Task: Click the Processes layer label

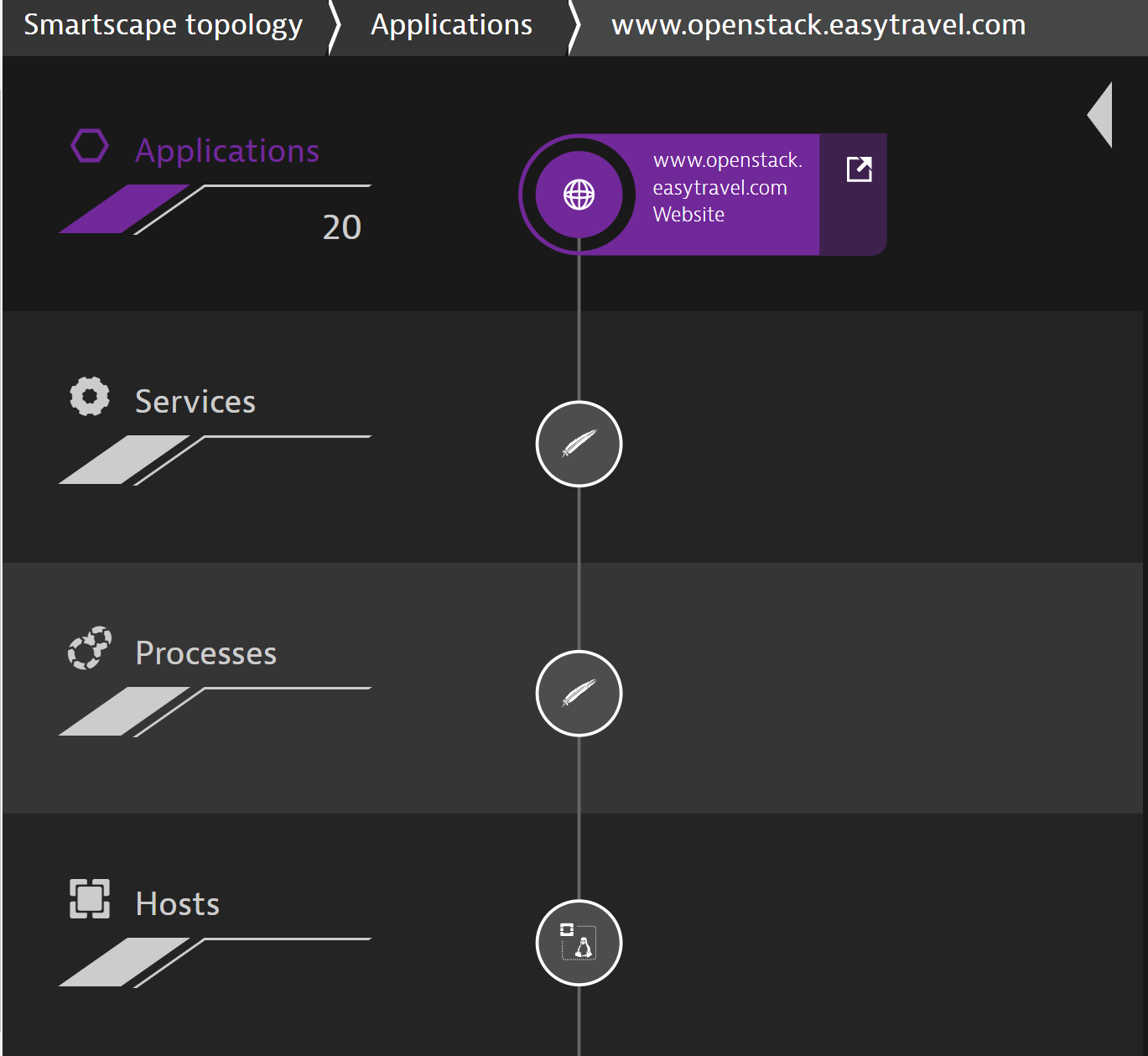Action: 206,653
